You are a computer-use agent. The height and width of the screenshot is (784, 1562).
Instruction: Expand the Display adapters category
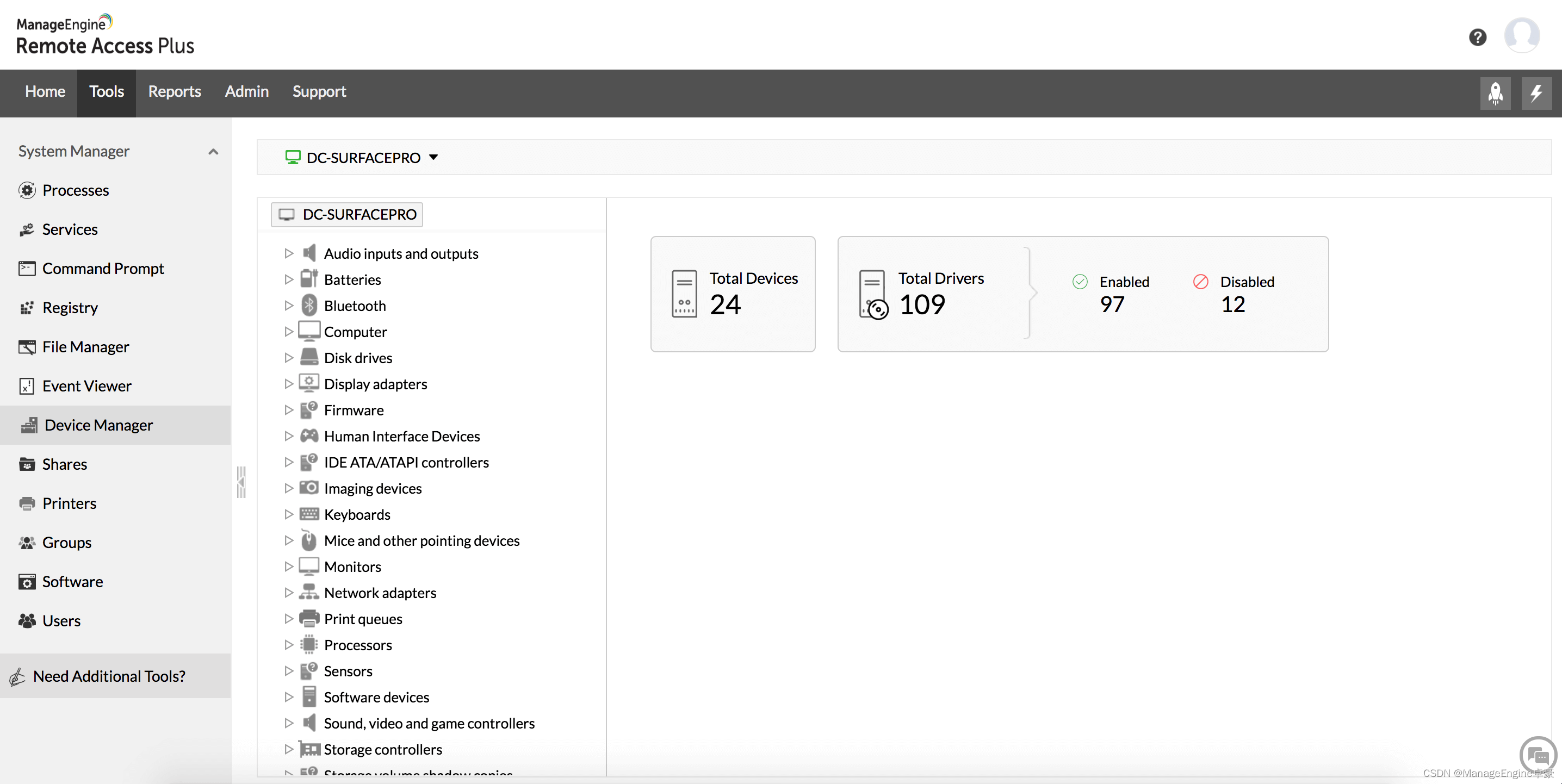[x=289, y=383]
